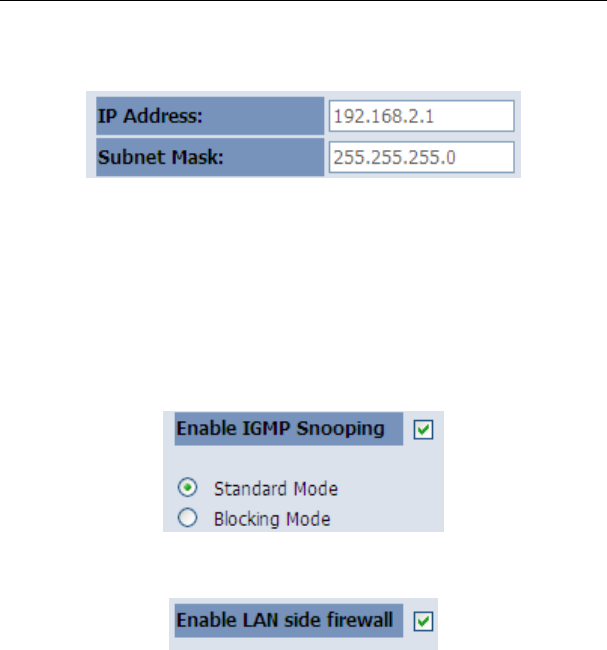
Task: Click the Subnet Mask label
Action: [x=148, y=157]
